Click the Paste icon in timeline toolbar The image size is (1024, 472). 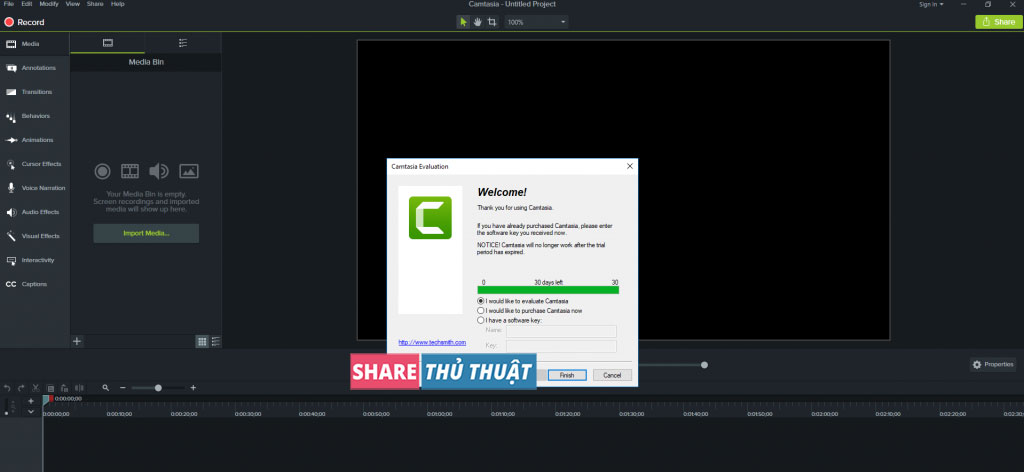(x=64, y=388)
